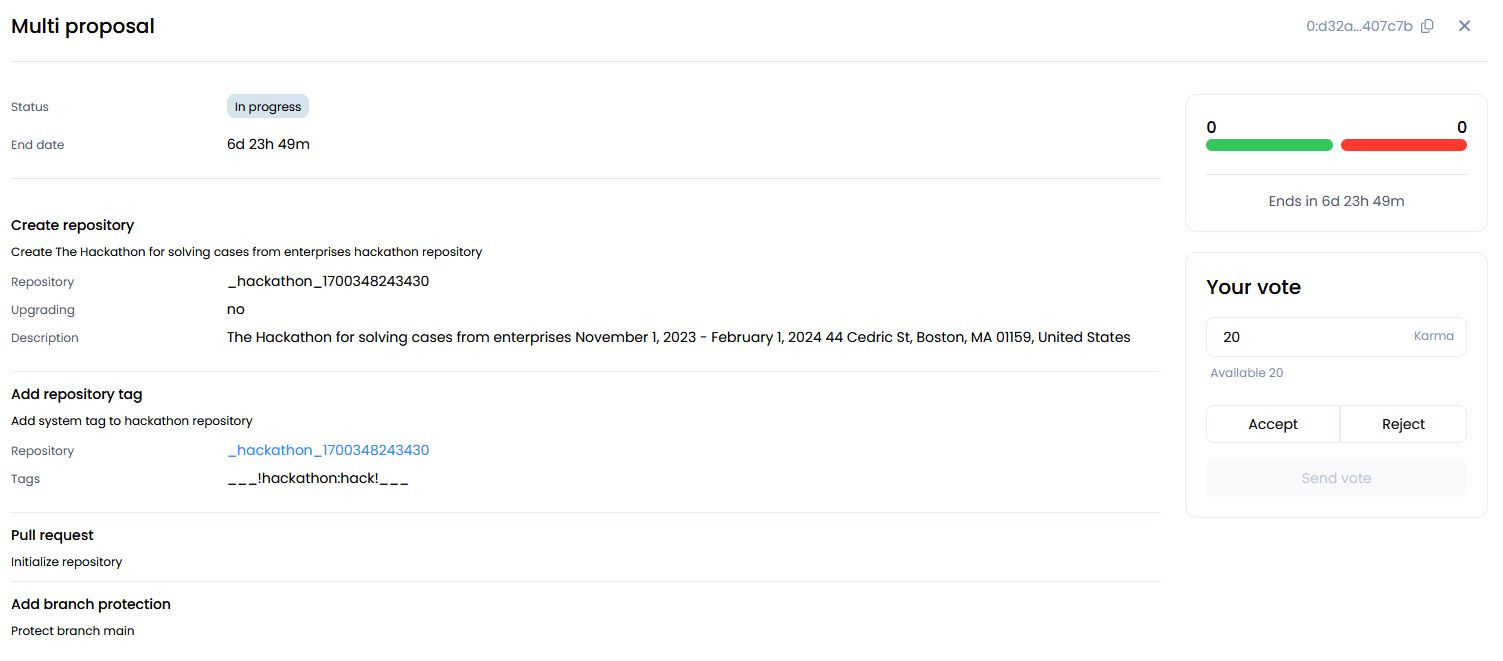The image size is (1503, 661).
Task: Open the blue _hackathon_1700348243430 repository link
Action: click(328, 450)
